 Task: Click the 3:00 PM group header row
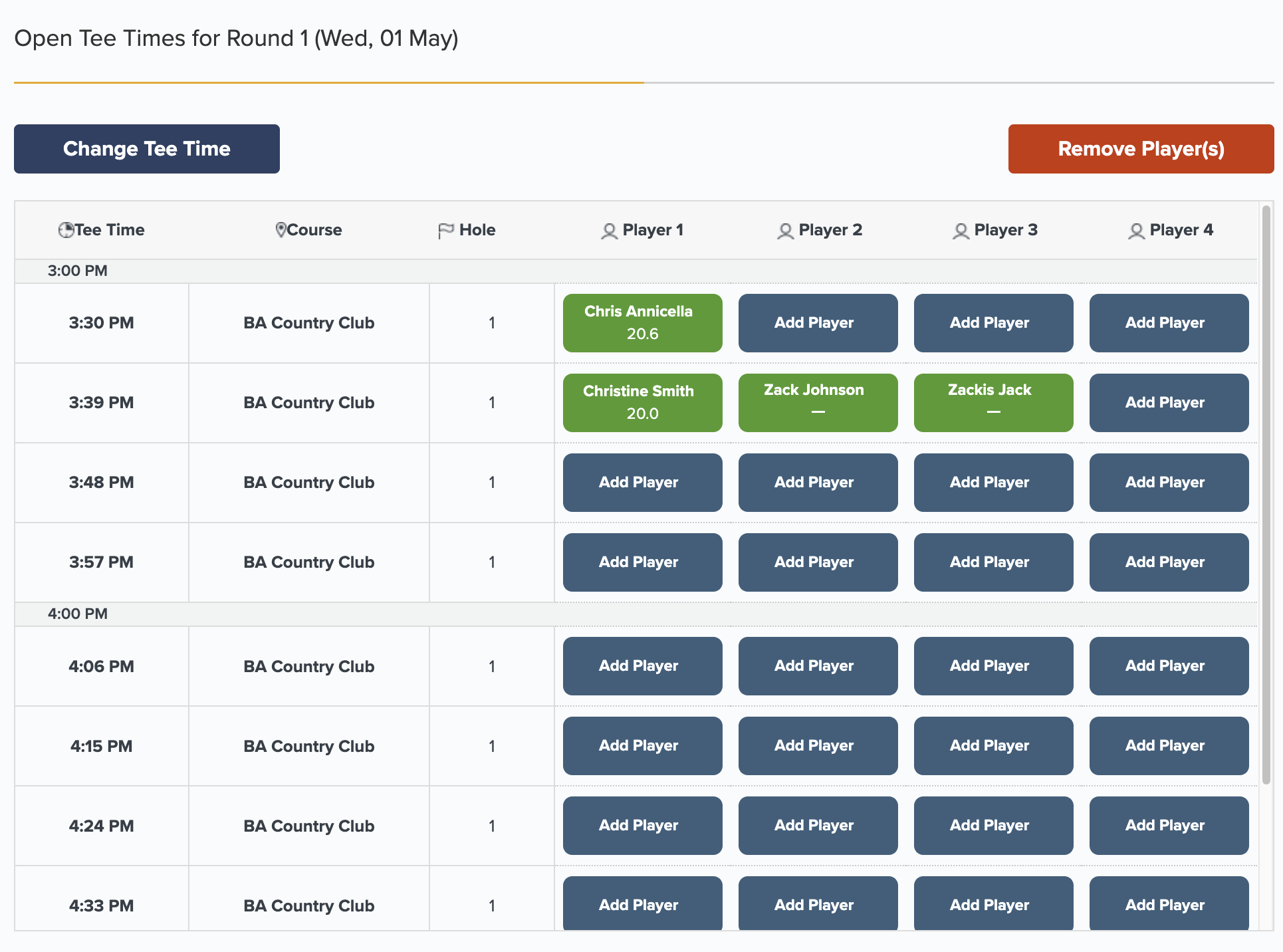77,271
